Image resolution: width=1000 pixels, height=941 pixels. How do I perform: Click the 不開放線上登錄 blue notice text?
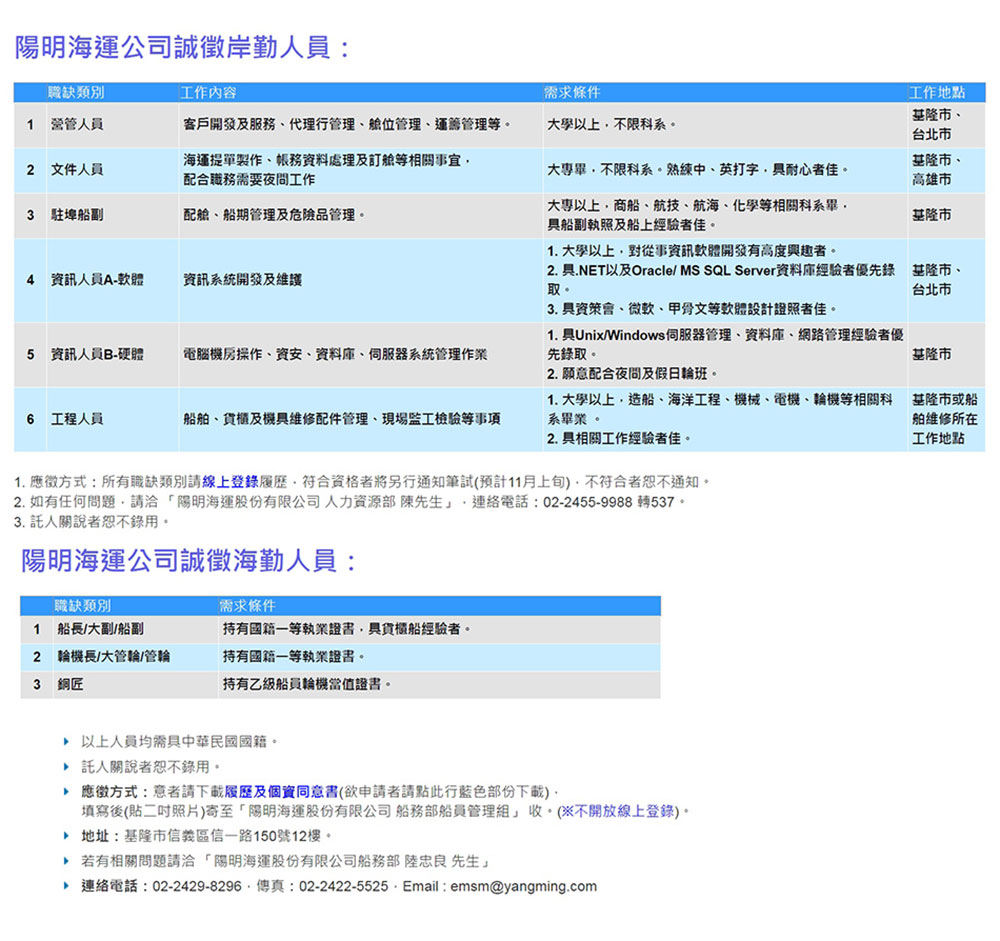click(x=617, y=811)
